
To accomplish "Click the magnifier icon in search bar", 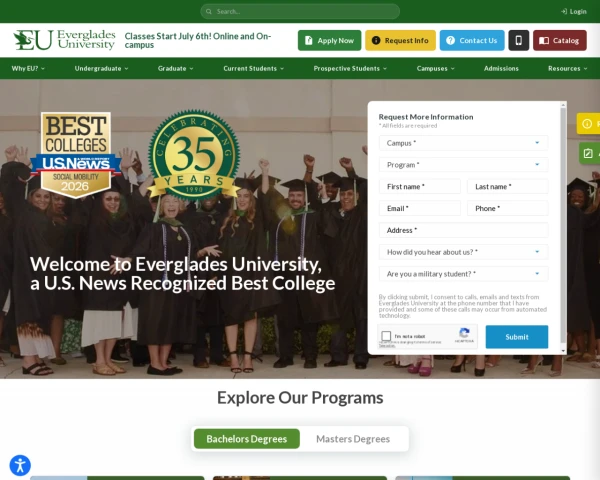I will click(x=209, y=11).
